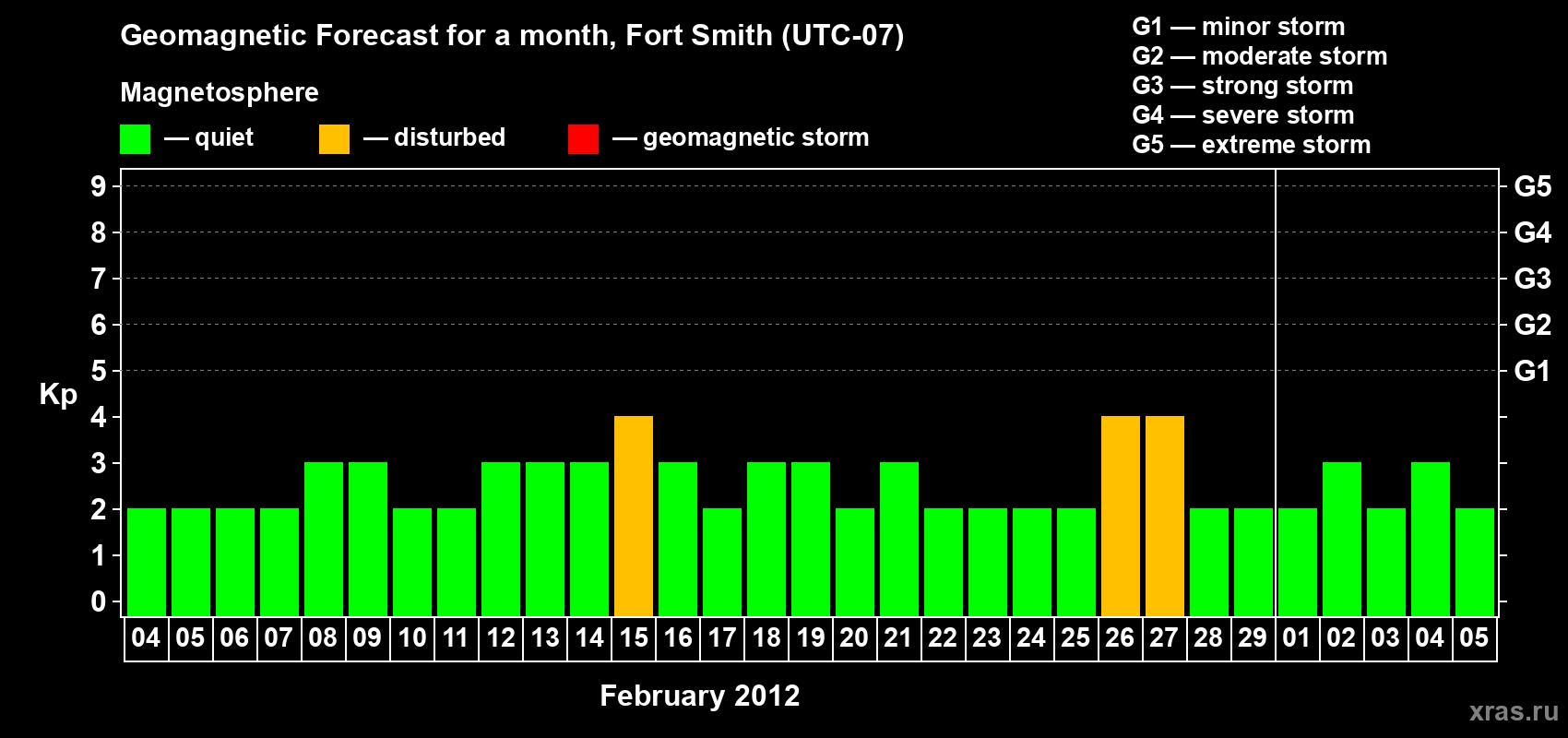1568x738 pixels.
Task: Click the '— quiet' legend label
Action: pyautogui.click(x=208, y=137)
